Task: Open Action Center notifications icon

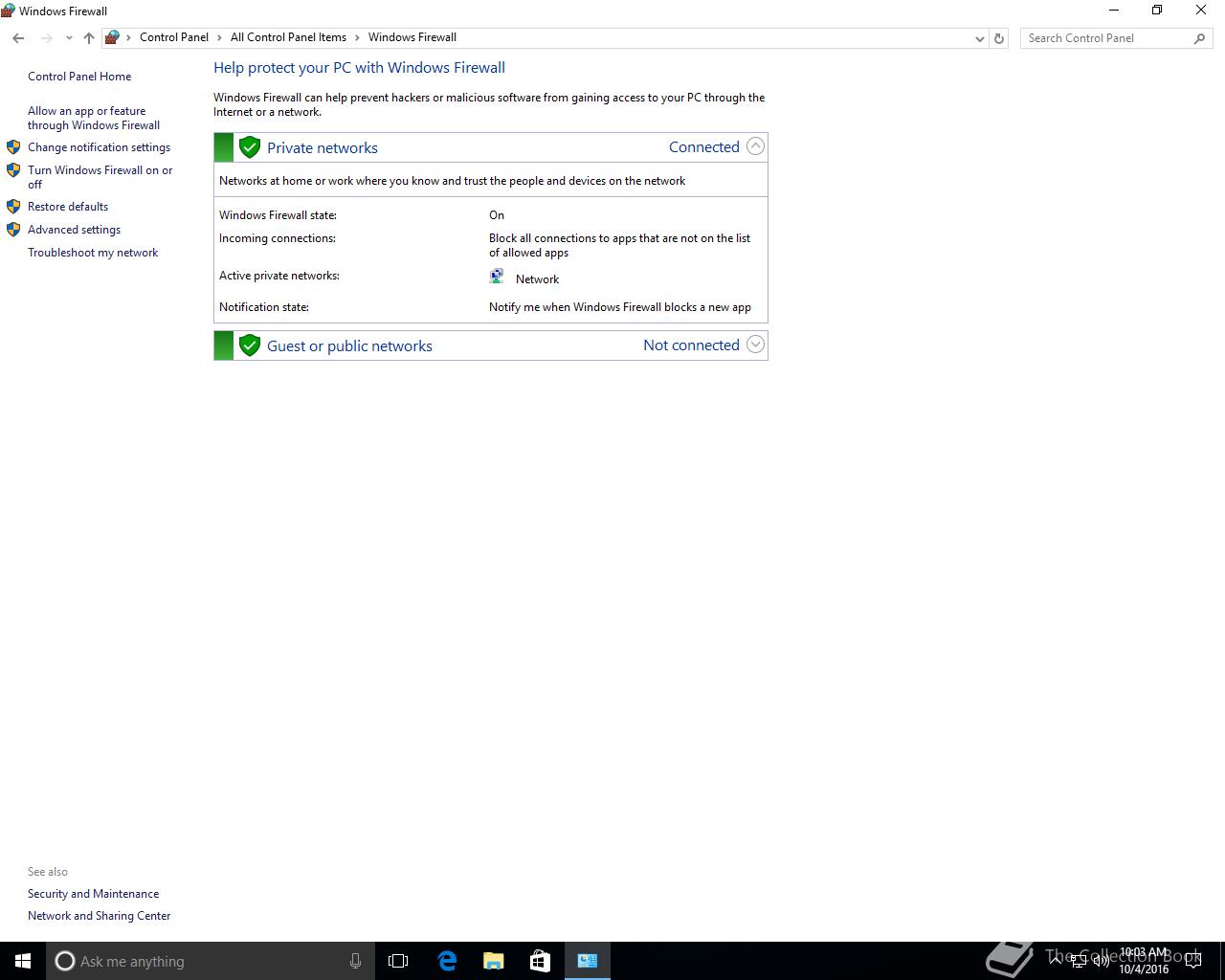Action: pos(1193,961)
